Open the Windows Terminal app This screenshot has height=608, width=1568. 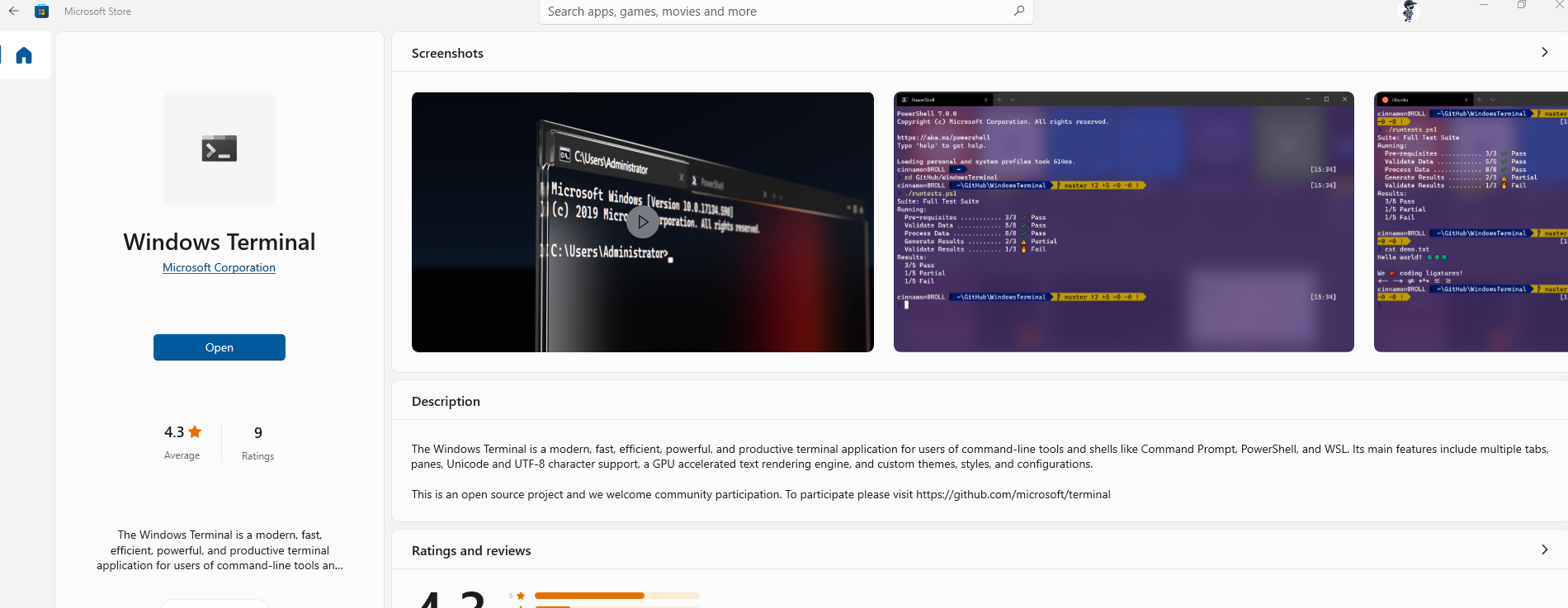tap(220, 347)
